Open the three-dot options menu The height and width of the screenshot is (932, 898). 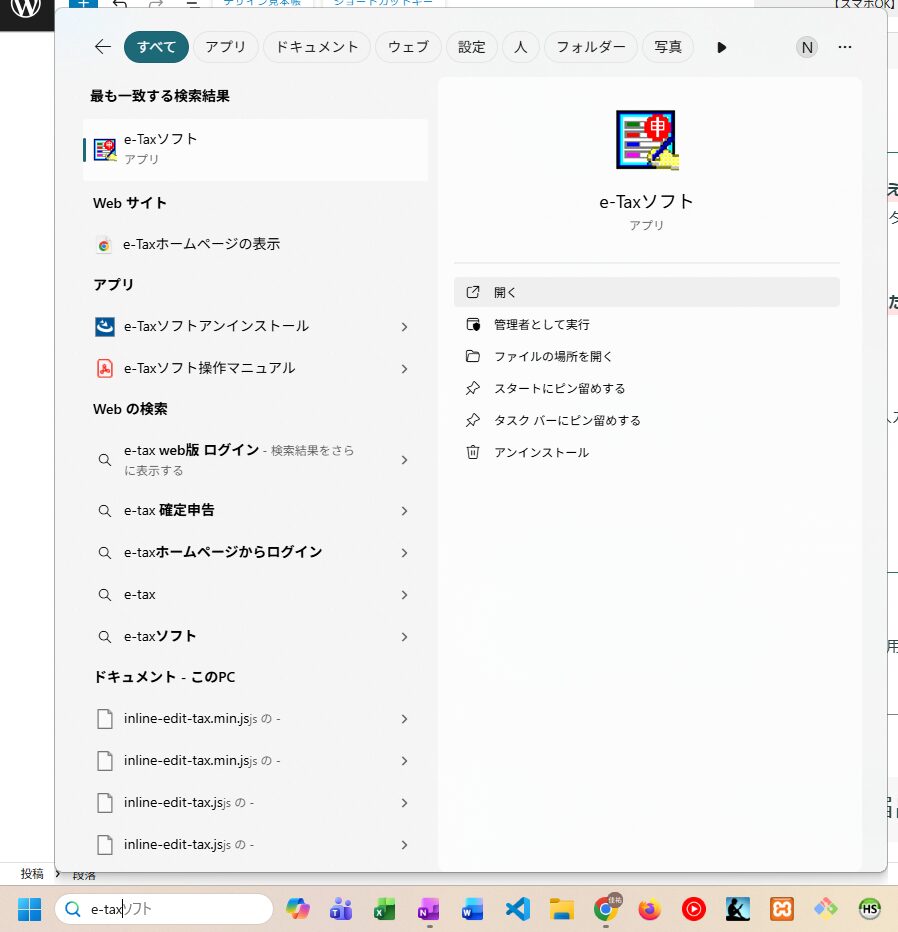pyautogui.click(x=845, y=47)
